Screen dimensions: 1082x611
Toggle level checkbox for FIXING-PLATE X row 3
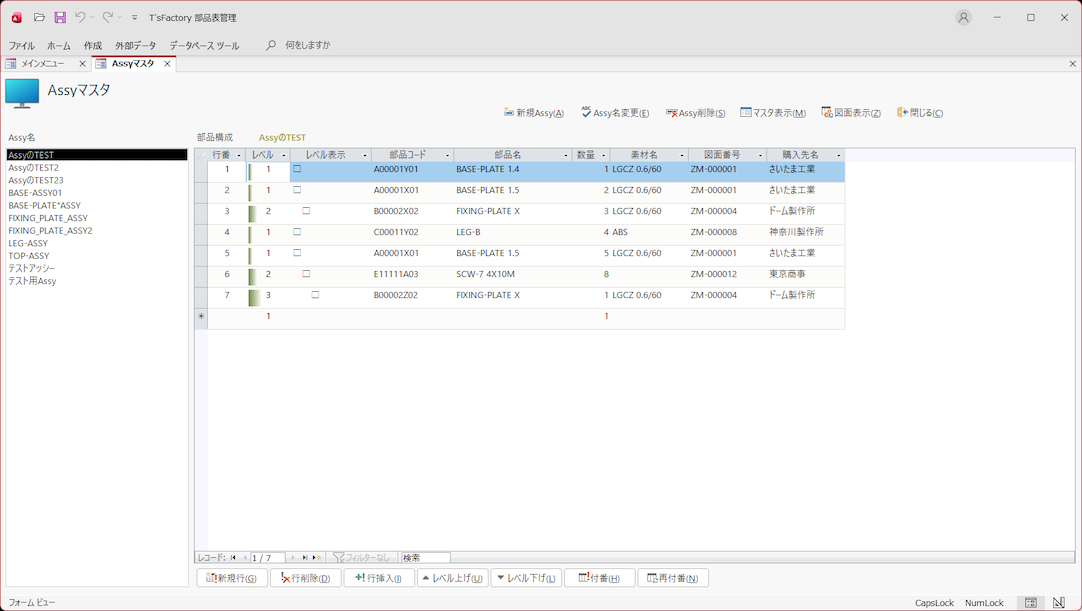(x=306, y=212)
